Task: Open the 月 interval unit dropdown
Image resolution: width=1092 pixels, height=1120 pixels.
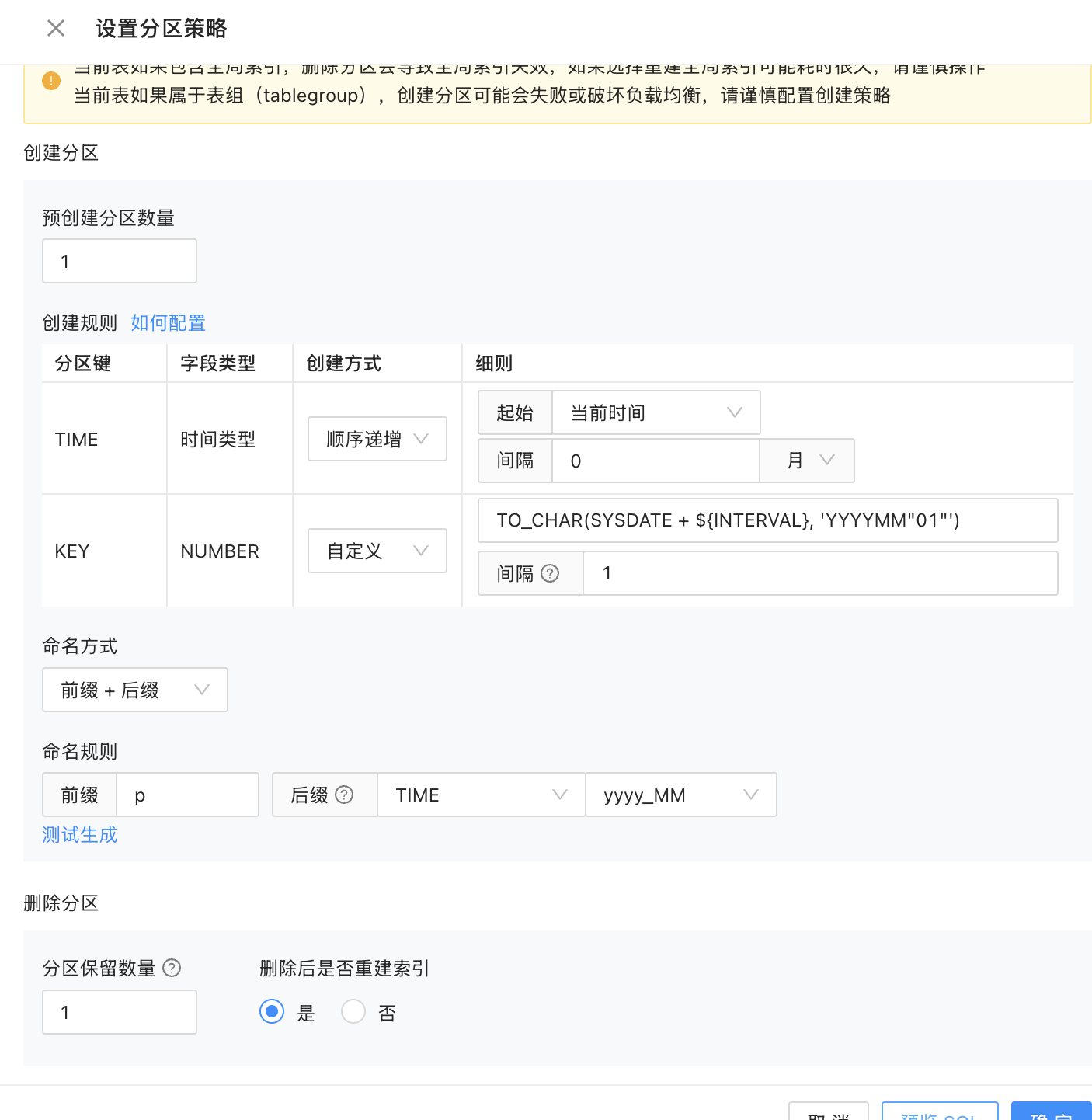Action: (807, 461)
